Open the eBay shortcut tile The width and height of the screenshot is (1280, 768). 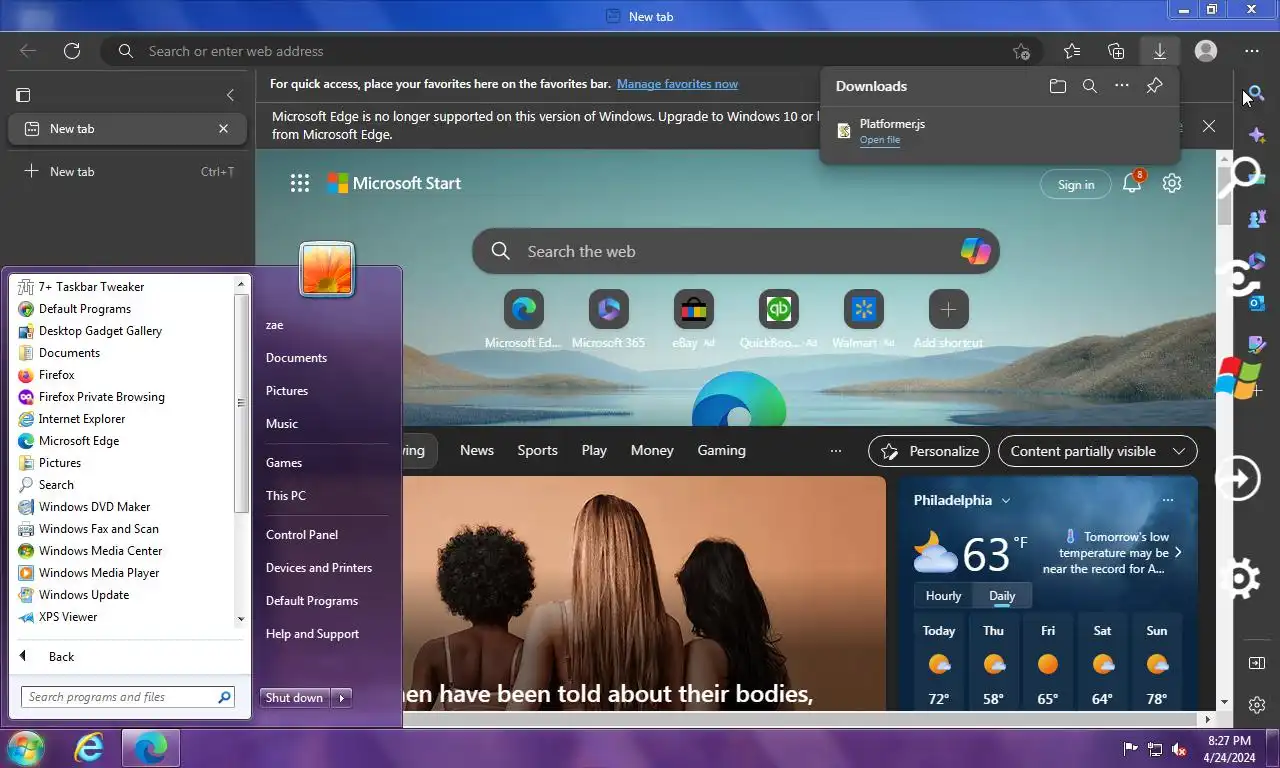point(693,319)
